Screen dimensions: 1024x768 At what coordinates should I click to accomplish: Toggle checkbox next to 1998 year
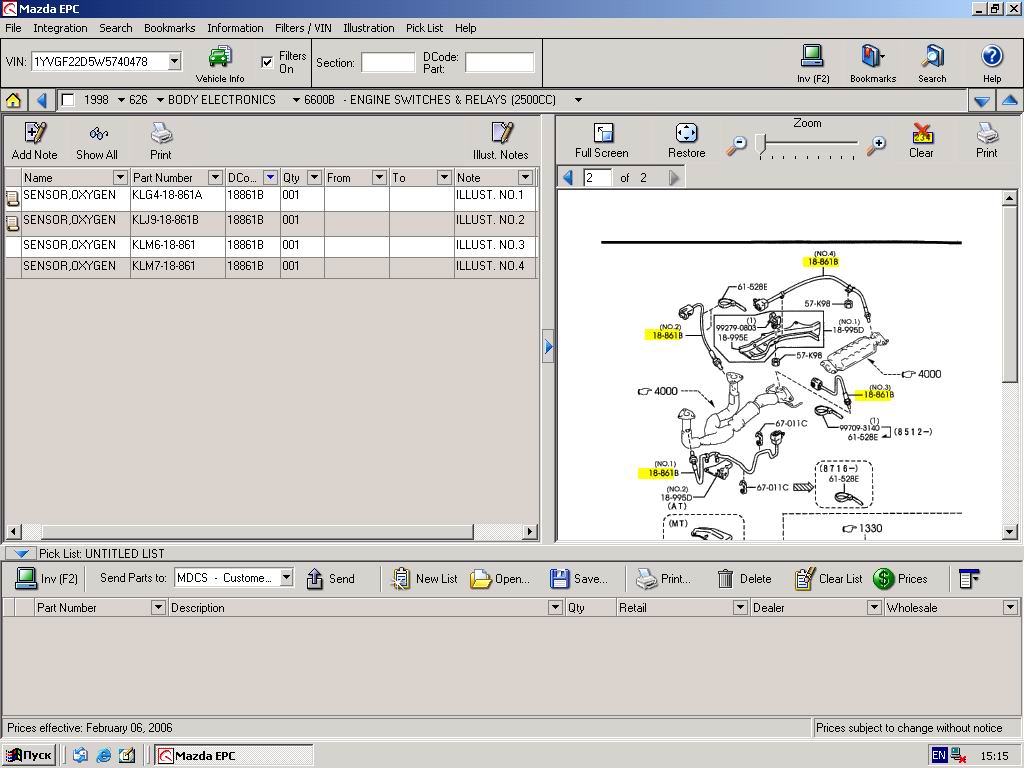click(x=68, y=100)
